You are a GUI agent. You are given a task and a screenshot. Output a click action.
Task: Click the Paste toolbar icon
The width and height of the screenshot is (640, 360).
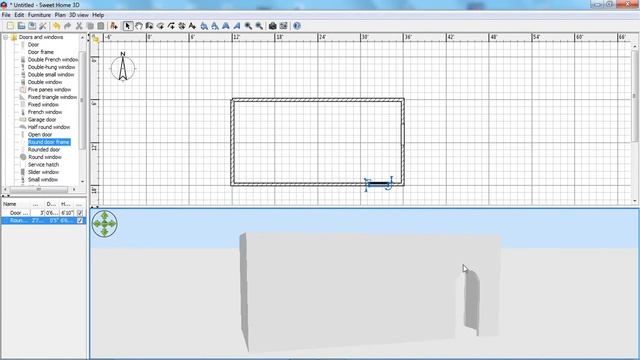[100, 26]
